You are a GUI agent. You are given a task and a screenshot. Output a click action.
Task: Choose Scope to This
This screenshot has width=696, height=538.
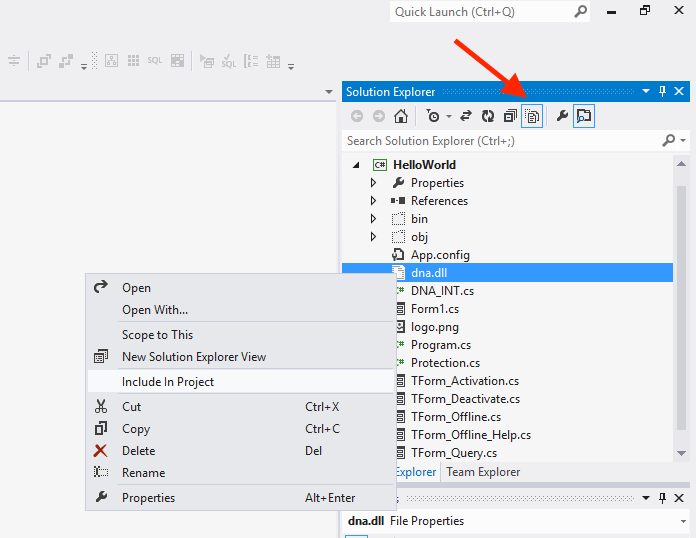pos(241,335)
